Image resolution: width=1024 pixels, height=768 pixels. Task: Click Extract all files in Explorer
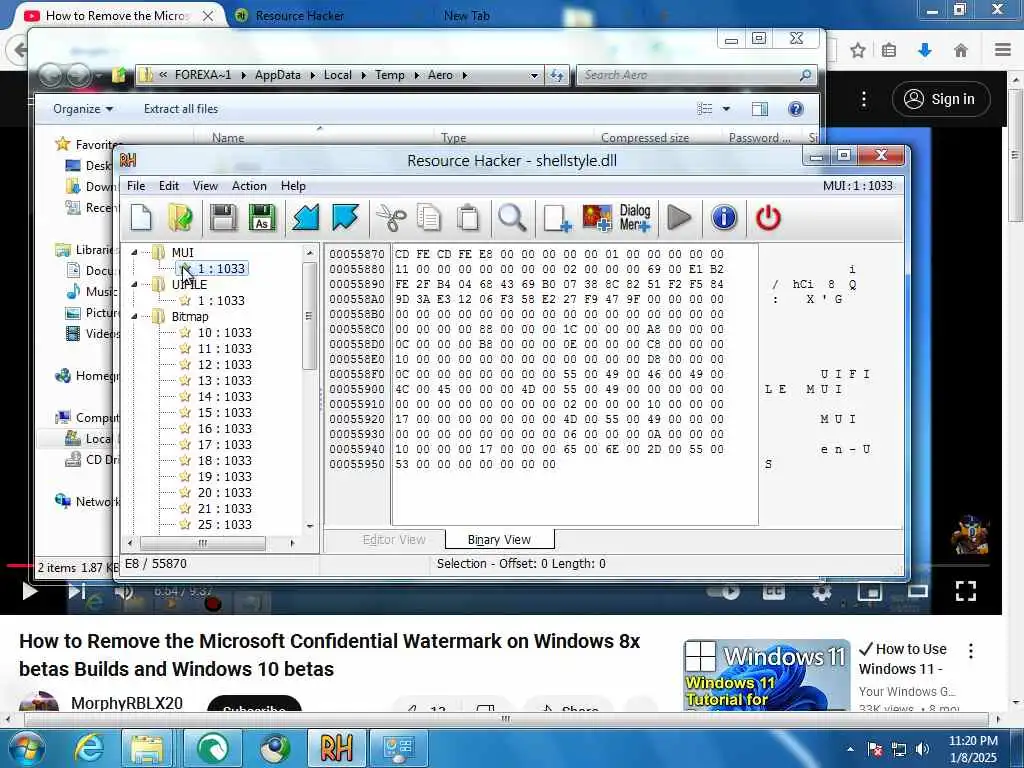click(x=181, y=109)
